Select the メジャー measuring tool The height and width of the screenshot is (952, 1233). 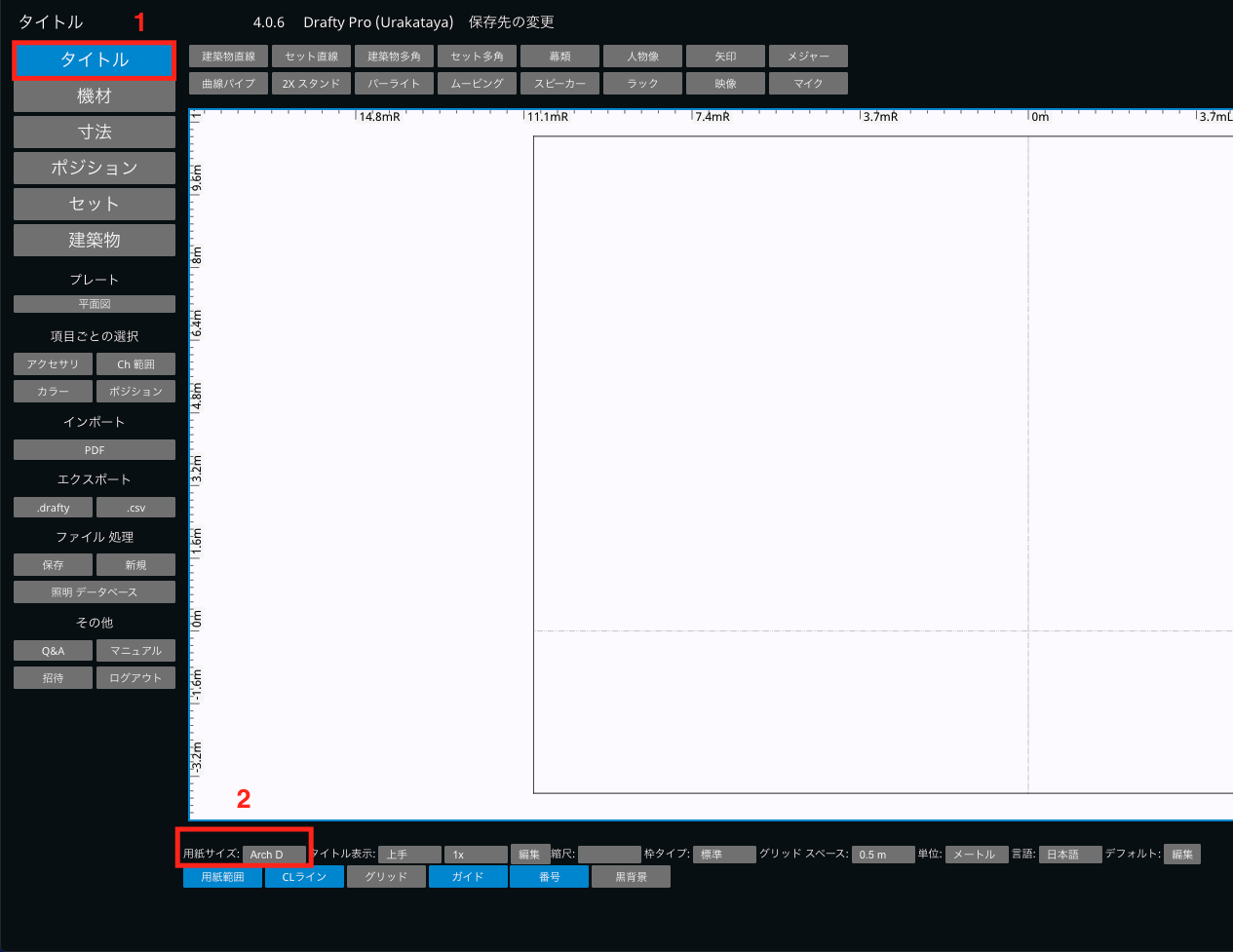(x=808, y=57)
